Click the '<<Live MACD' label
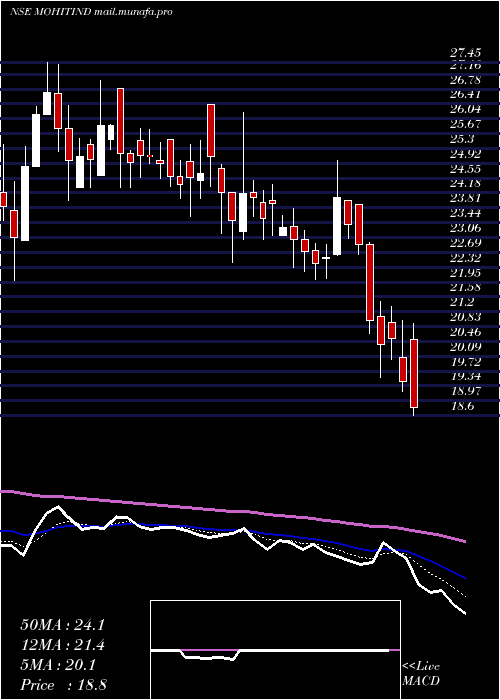 (x=421, y=674)
